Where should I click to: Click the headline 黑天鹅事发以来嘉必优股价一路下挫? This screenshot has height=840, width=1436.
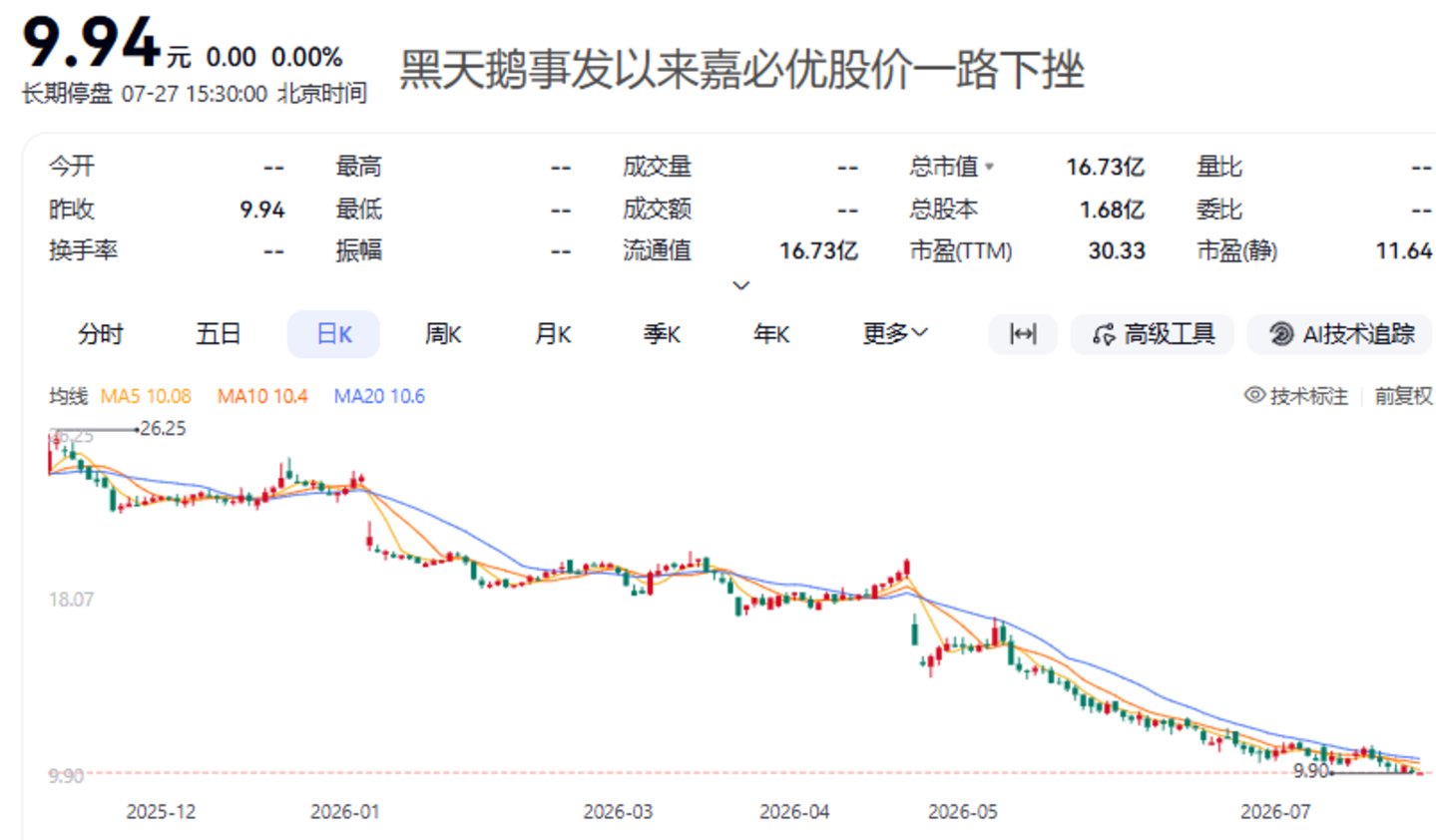coord(741,70)
